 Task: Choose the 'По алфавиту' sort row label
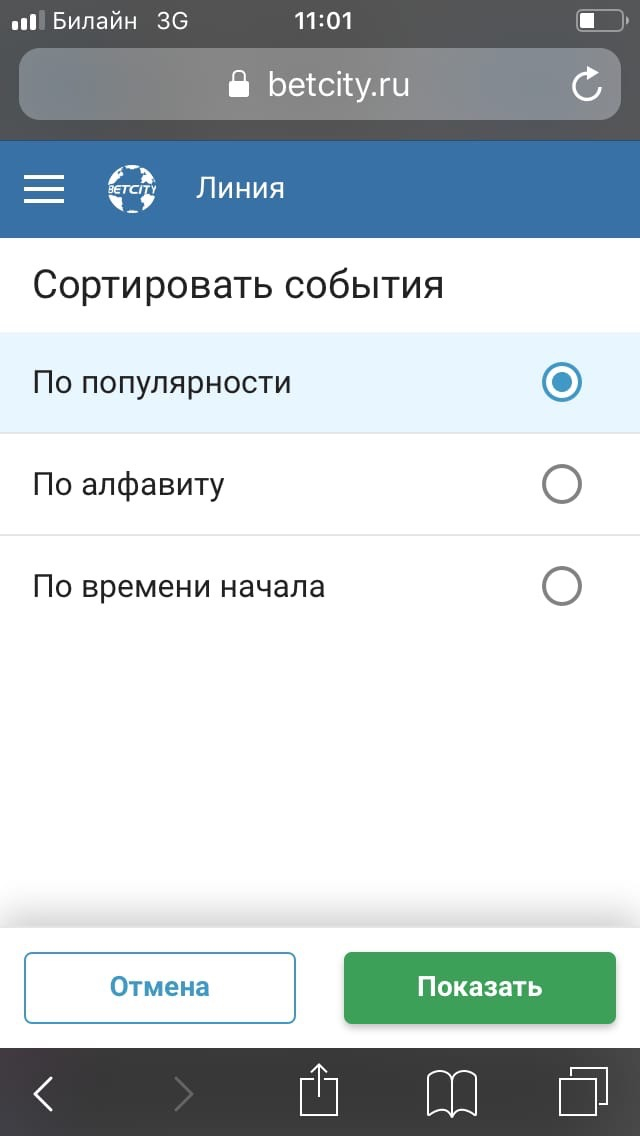(128, 485)
